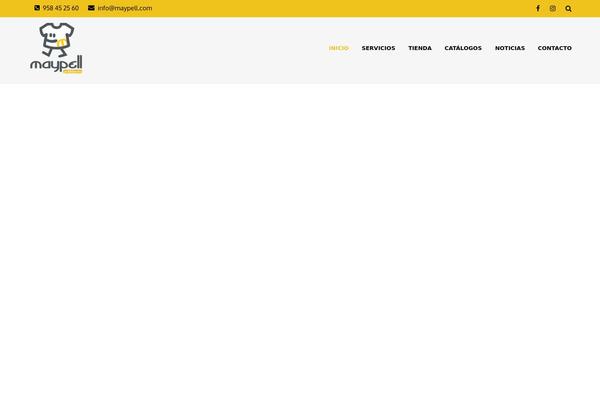Click the phone icon beside 958 45 25 60
Viewport: 600px width, 400px height.
point(37,8)
